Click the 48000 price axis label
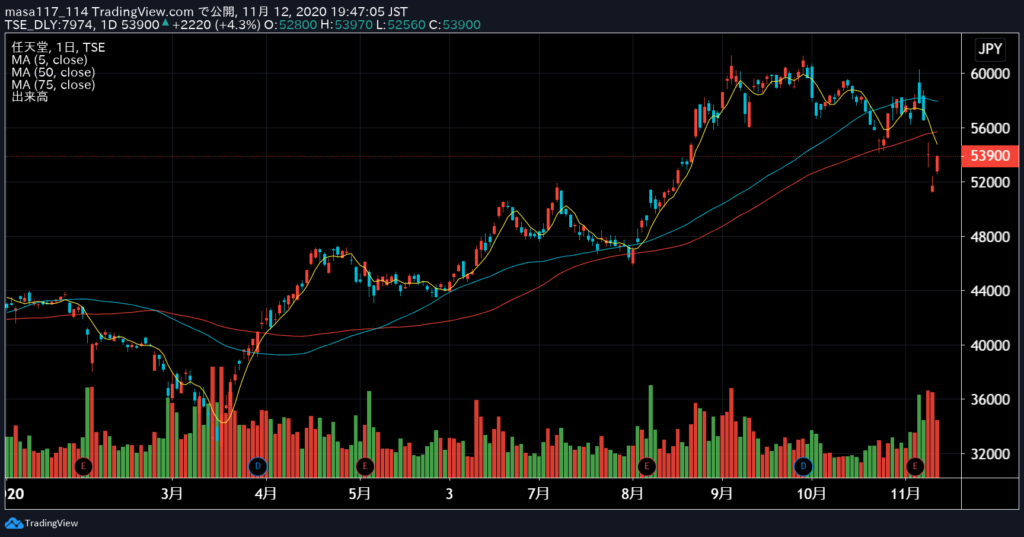This screenshot has width=1024, height=537. pos(990,236)
